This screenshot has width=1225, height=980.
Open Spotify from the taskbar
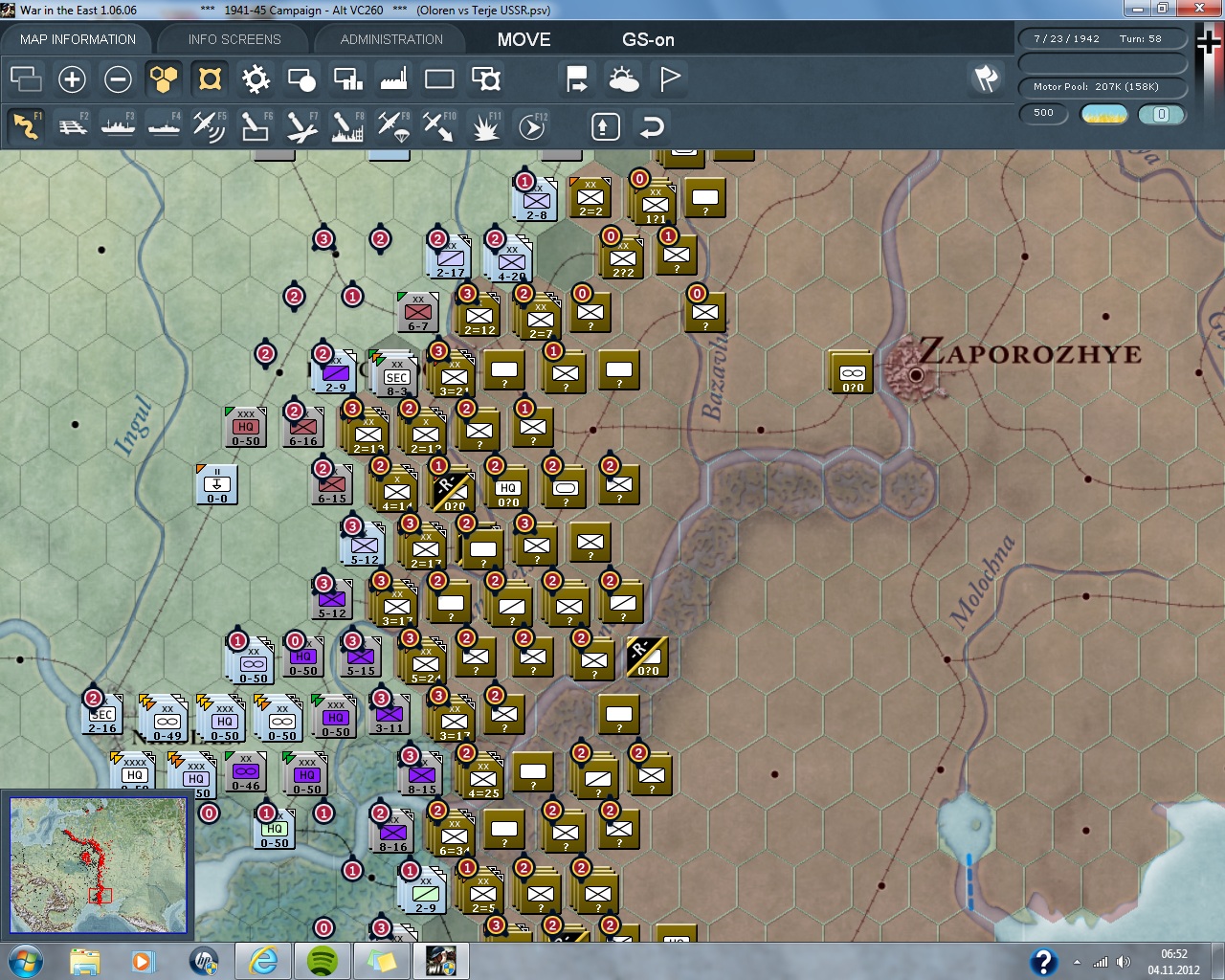pos(323,961)
